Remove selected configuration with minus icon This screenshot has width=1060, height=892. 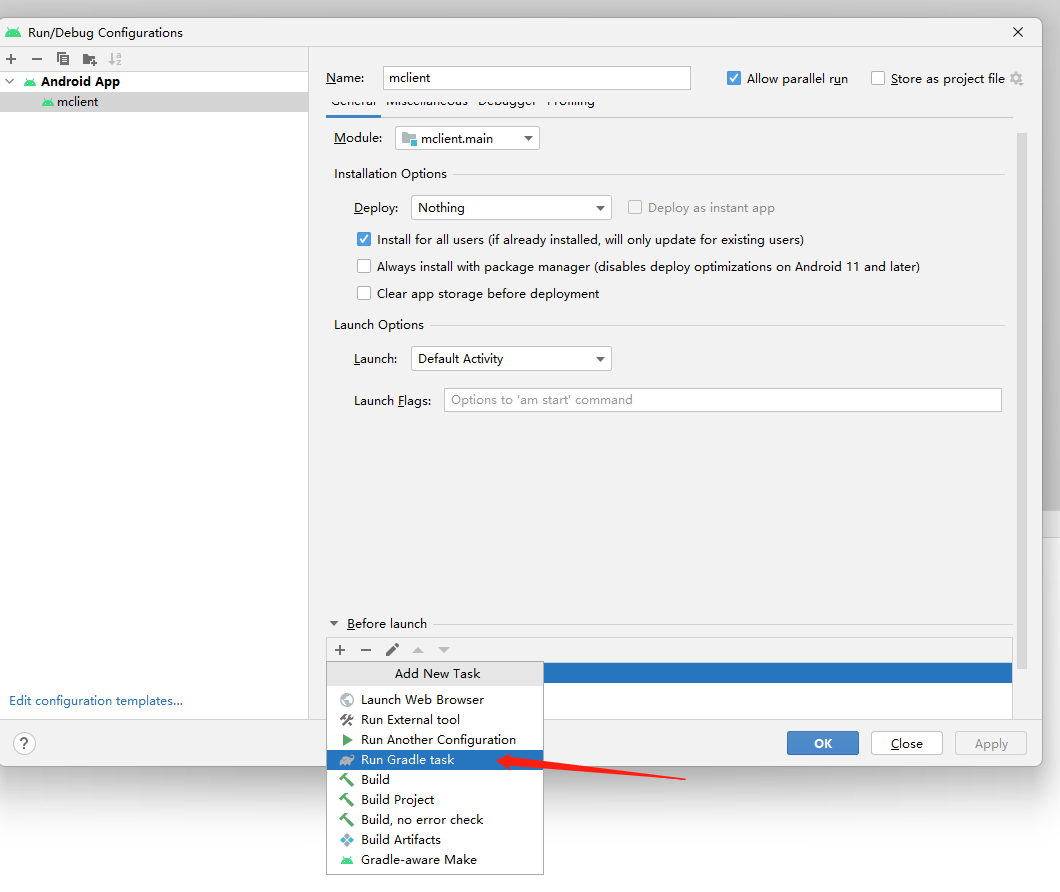coord(37,59)
